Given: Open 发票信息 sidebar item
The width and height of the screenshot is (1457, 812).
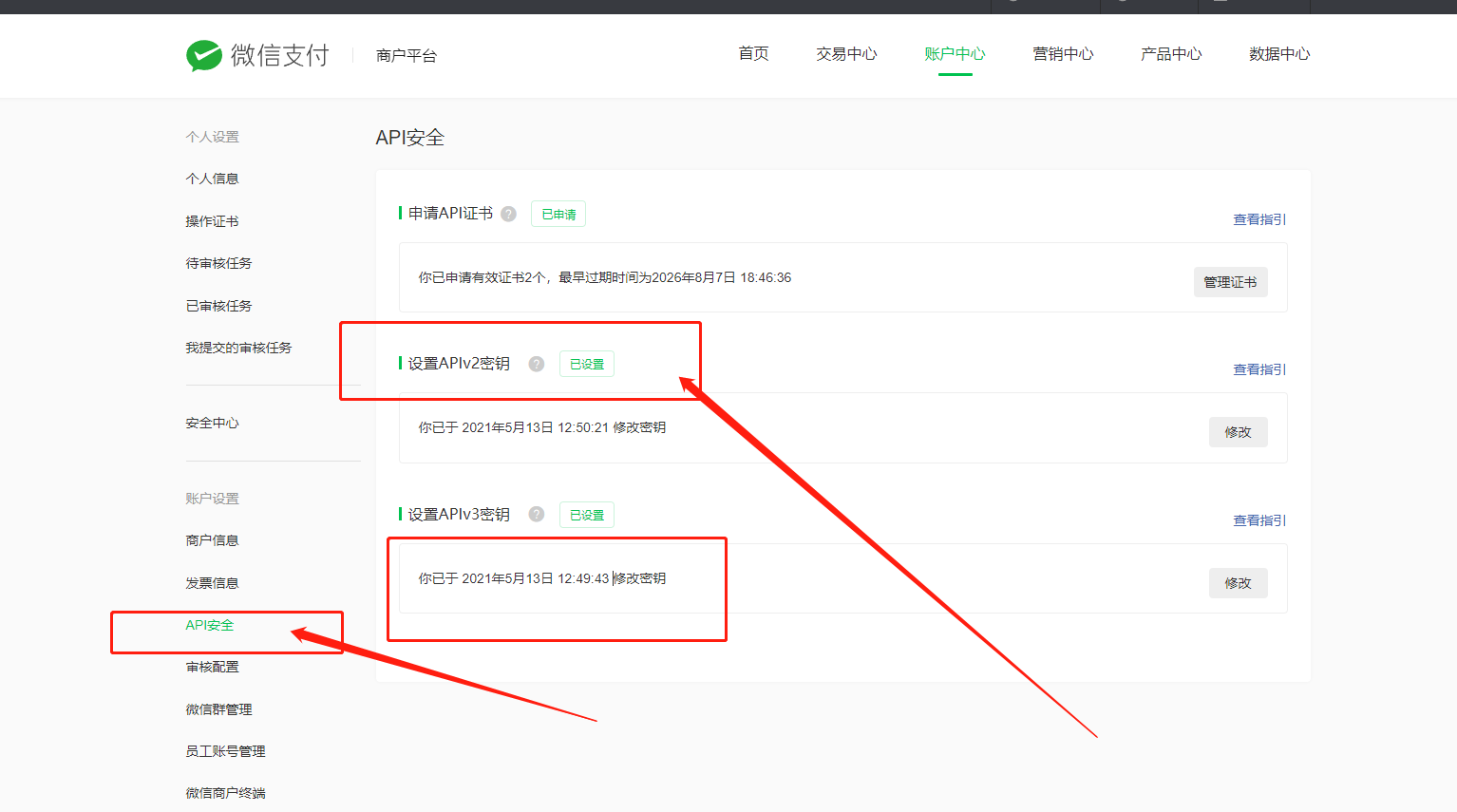Looking at the screenshot, I should [212, 583].
